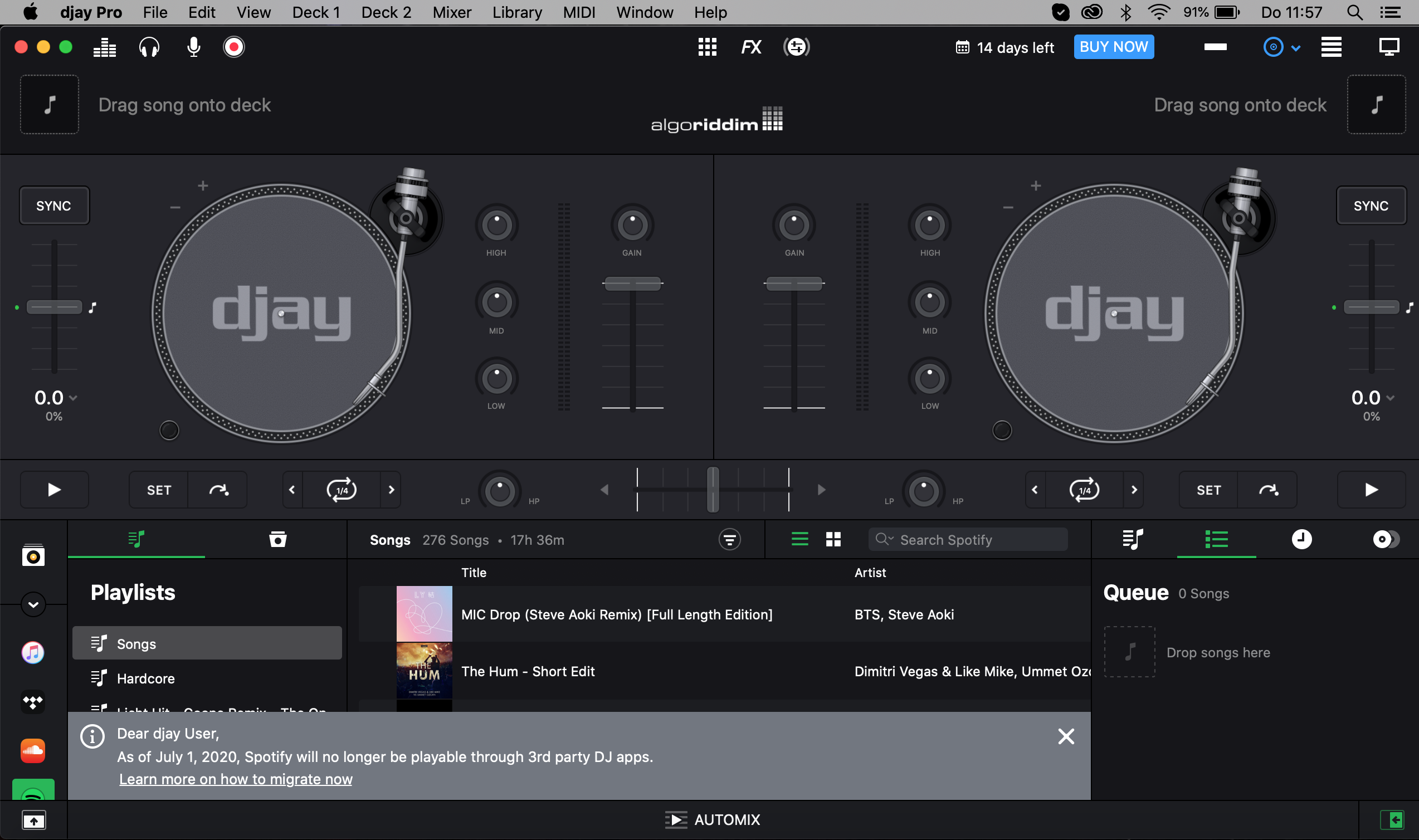Viewport: 1419px width, 840px height.
Task: Switch to grid view of songs
Action: [832, 539]
